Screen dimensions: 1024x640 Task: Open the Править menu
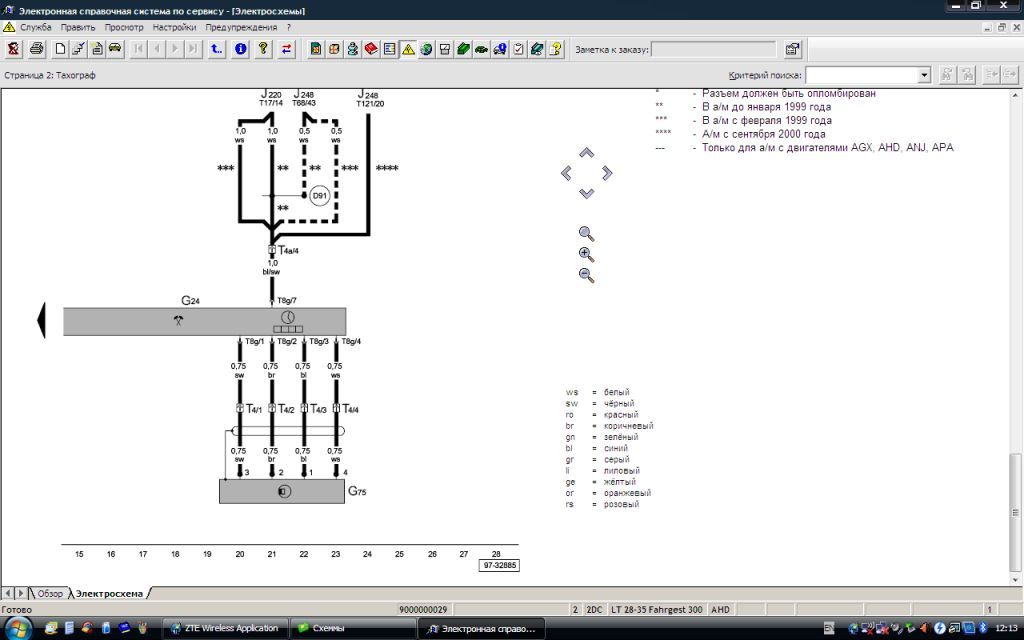point(78,27)
